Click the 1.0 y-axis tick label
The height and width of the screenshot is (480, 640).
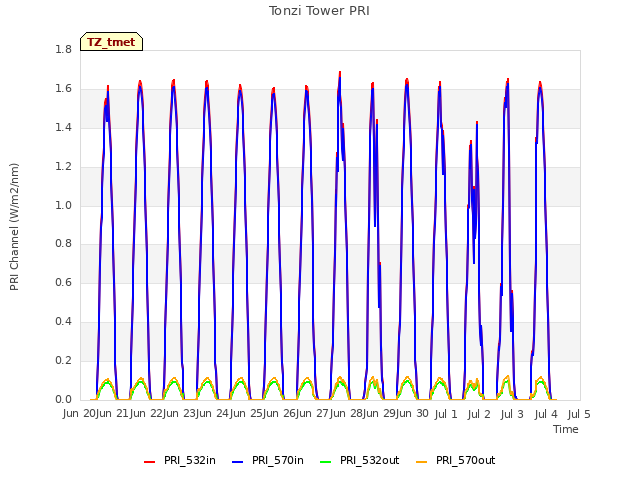(63, 205)
